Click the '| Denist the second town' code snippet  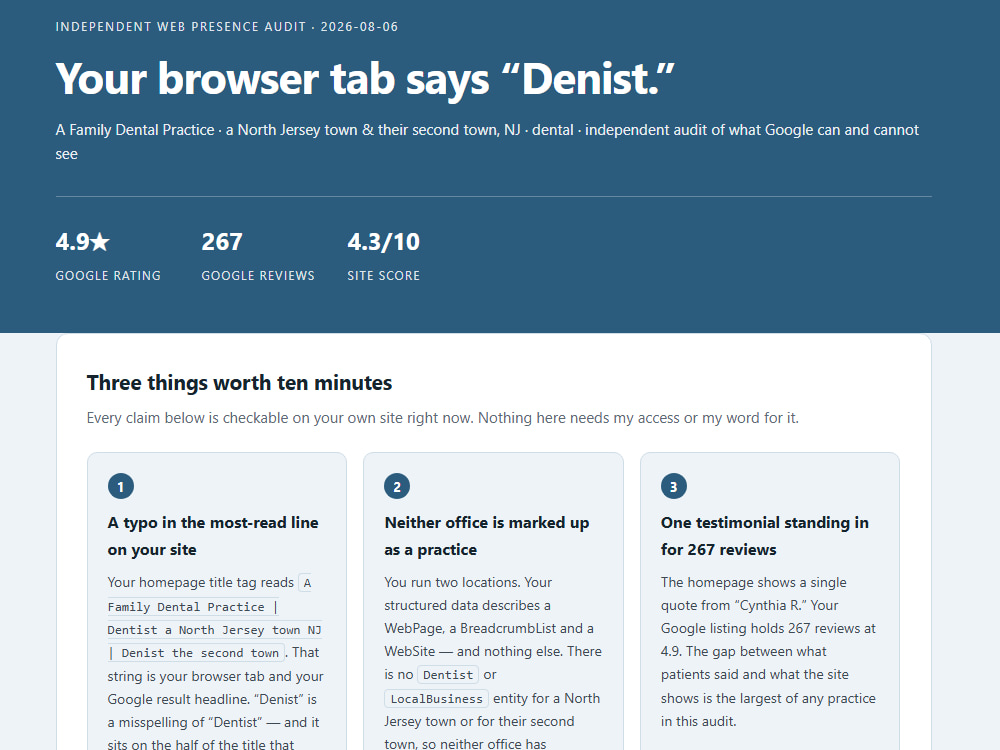click(x=195, y=653)
